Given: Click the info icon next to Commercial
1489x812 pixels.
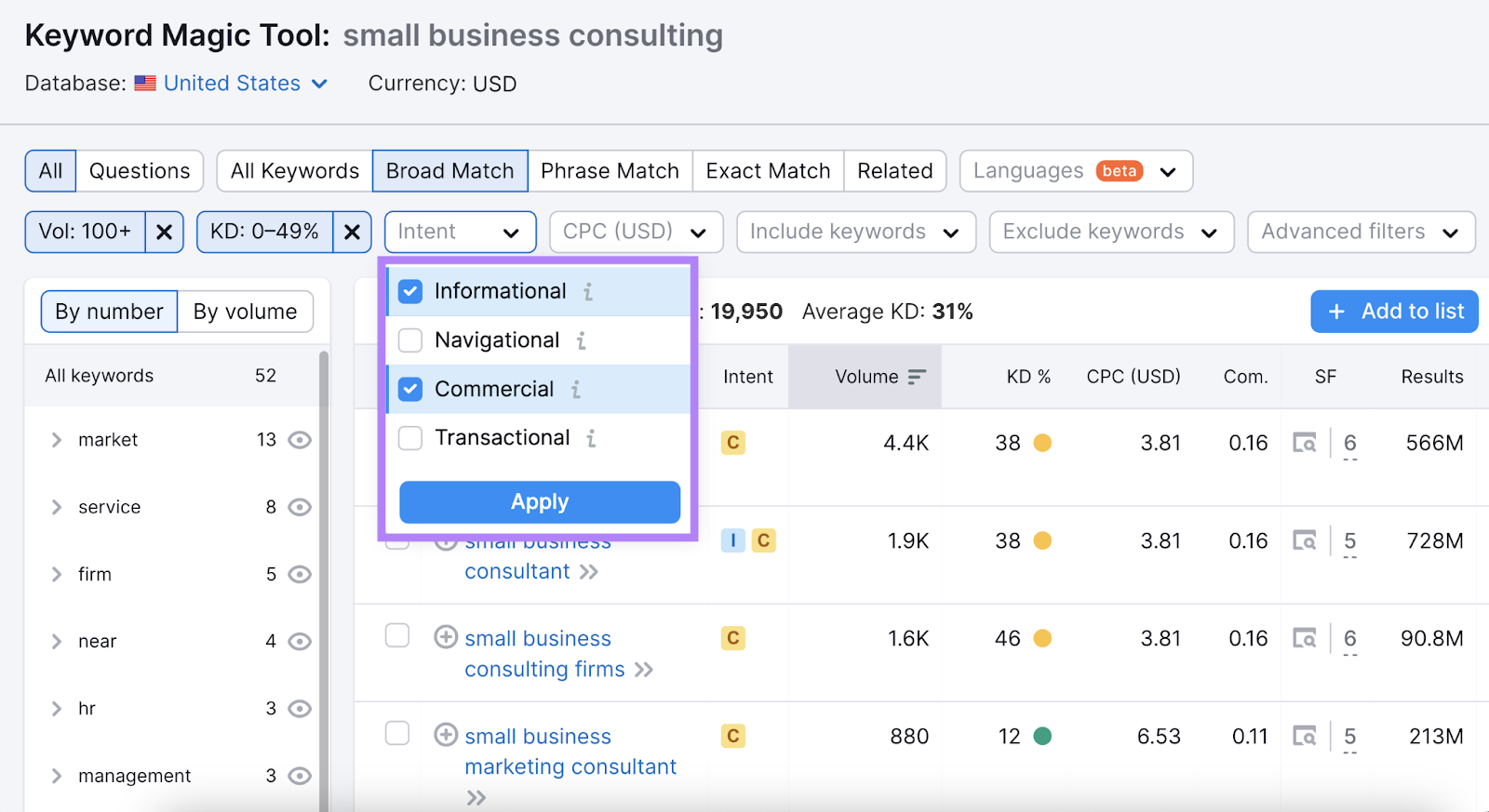Looking at the screenshot, I should coord(576,390).
